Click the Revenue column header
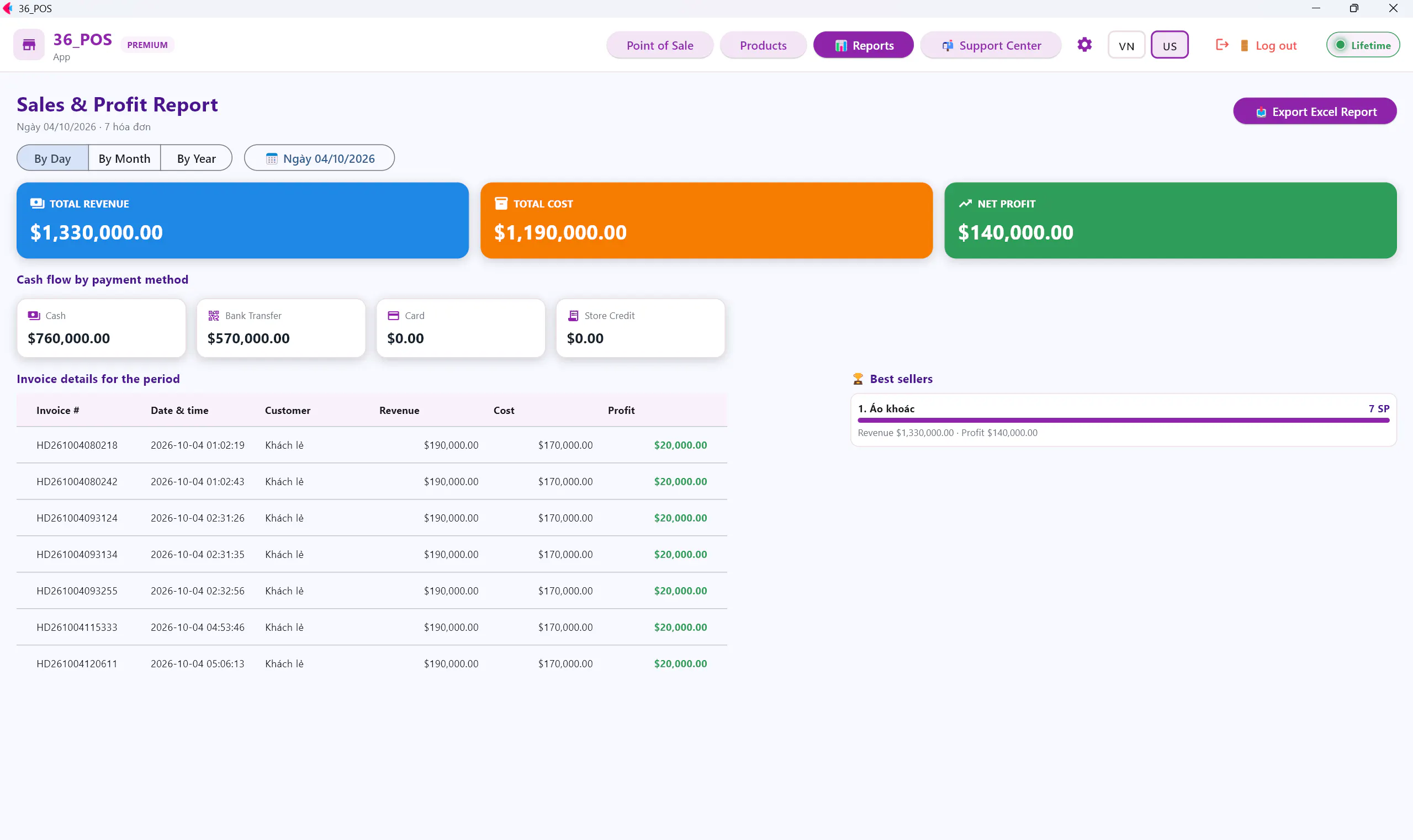 tap(399, 411)
